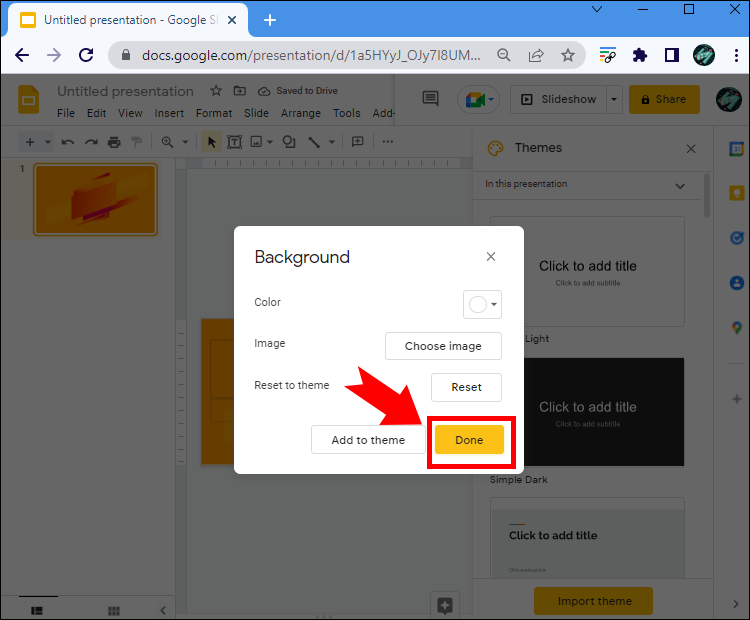
Task: Click the Zoom tool icon
Action: [x=167, y=142]
